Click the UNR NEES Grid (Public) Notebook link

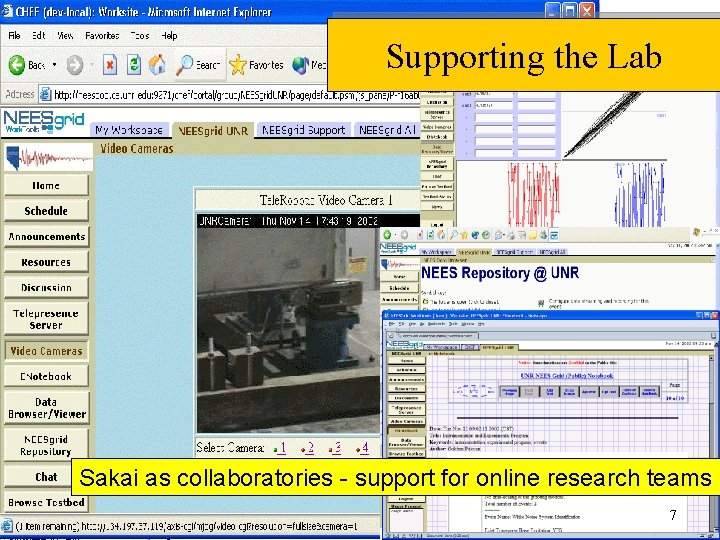(567, 376)
